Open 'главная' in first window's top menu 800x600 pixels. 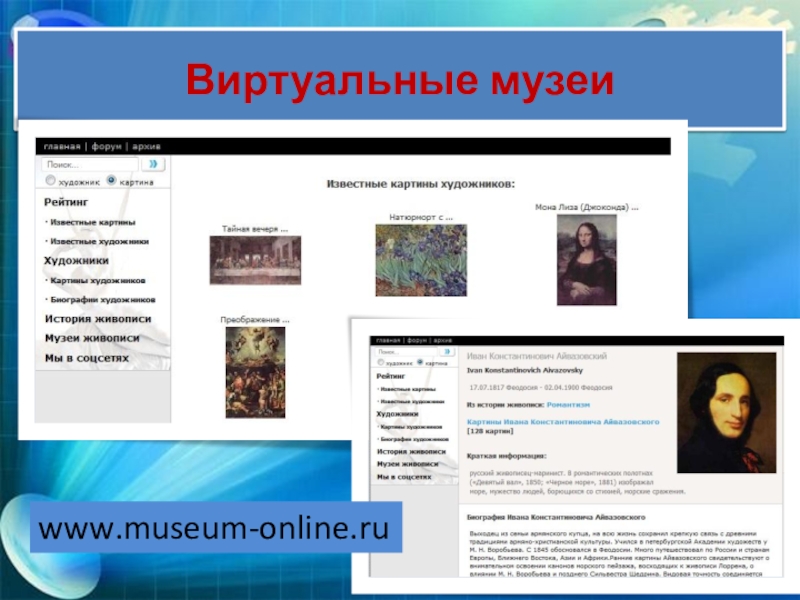click(62, 146)
